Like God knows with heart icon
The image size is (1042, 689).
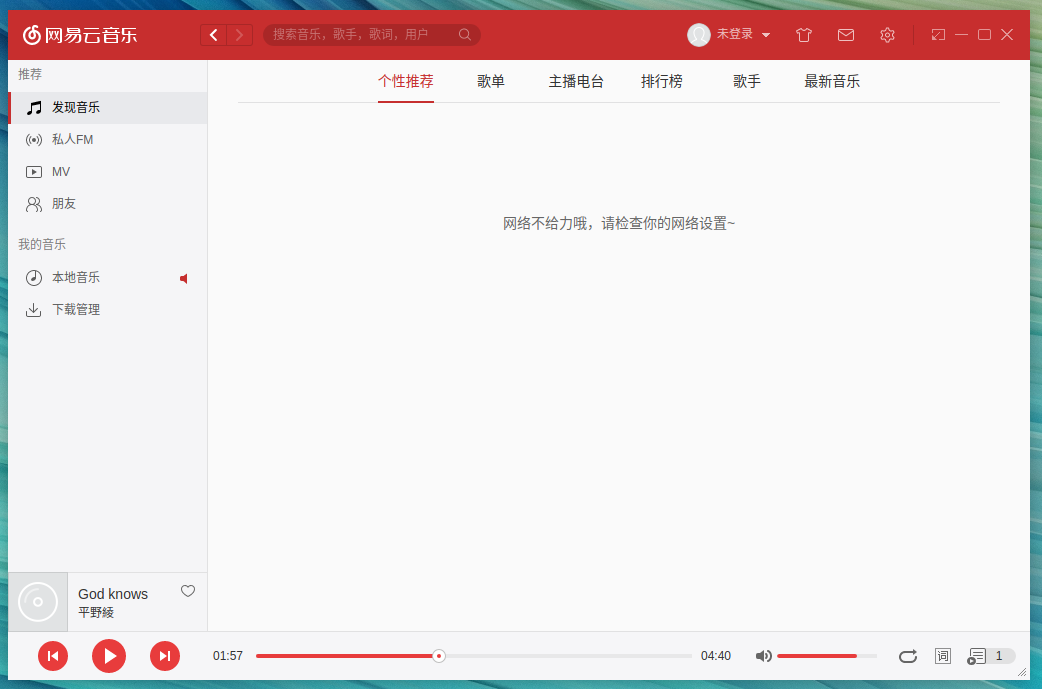[188, 591]
